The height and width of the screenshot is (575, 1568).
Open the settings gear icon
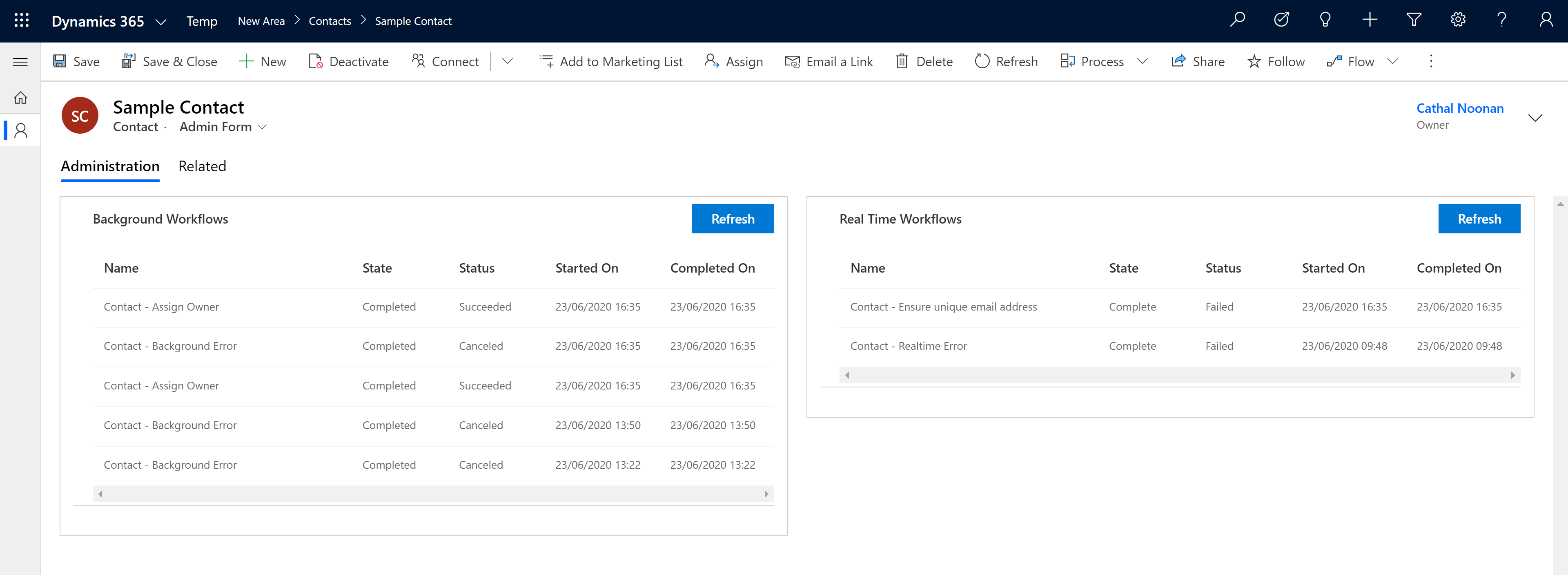pos(1458,20)
